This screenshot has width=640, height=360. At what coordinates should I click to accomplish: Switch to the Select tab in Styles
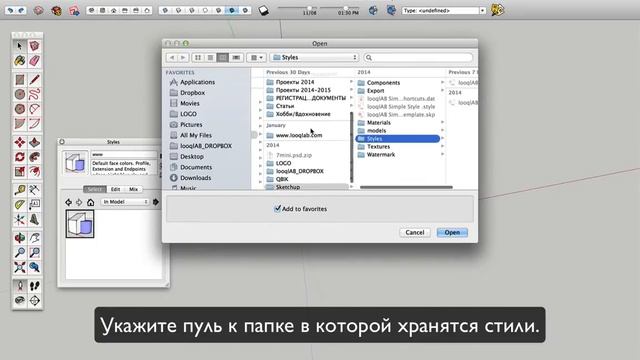pyautogui.click(x=95, y=189)
